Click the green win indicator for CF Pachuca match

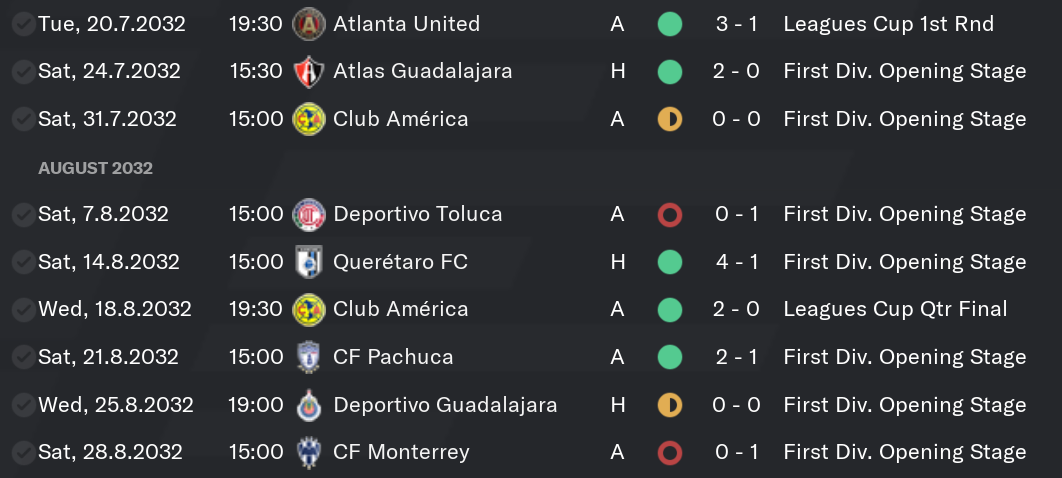(x=670, y=357)
